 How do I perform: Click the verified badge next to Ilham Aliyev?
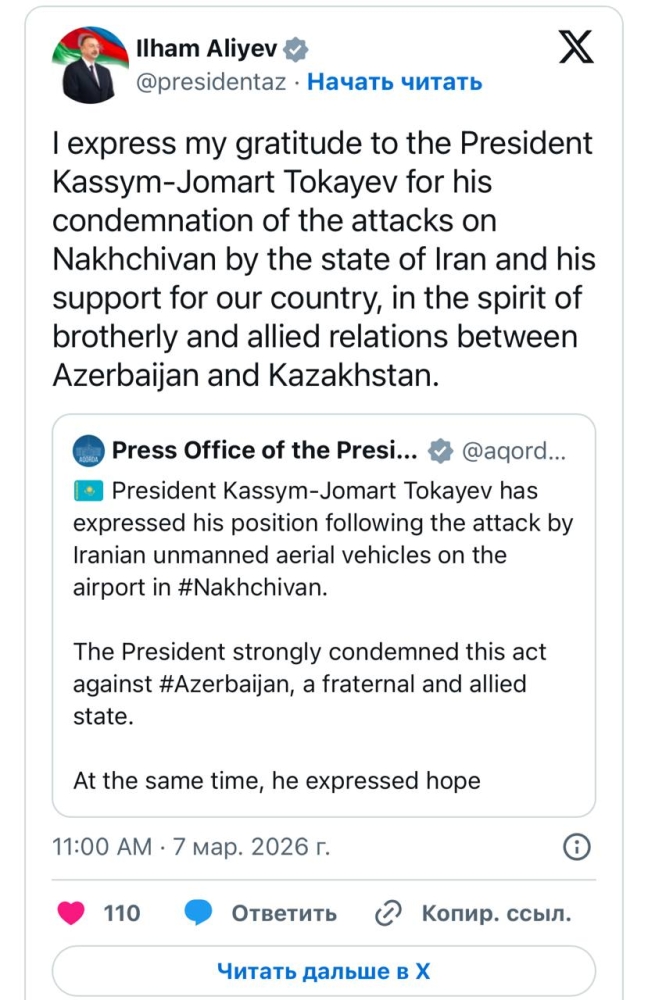tap(297, 49)
